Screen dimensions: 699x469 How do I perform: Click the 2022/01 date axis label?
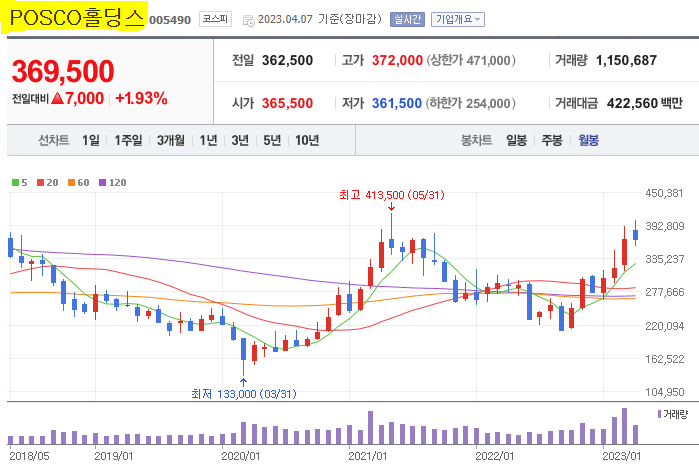coord(494,456)
